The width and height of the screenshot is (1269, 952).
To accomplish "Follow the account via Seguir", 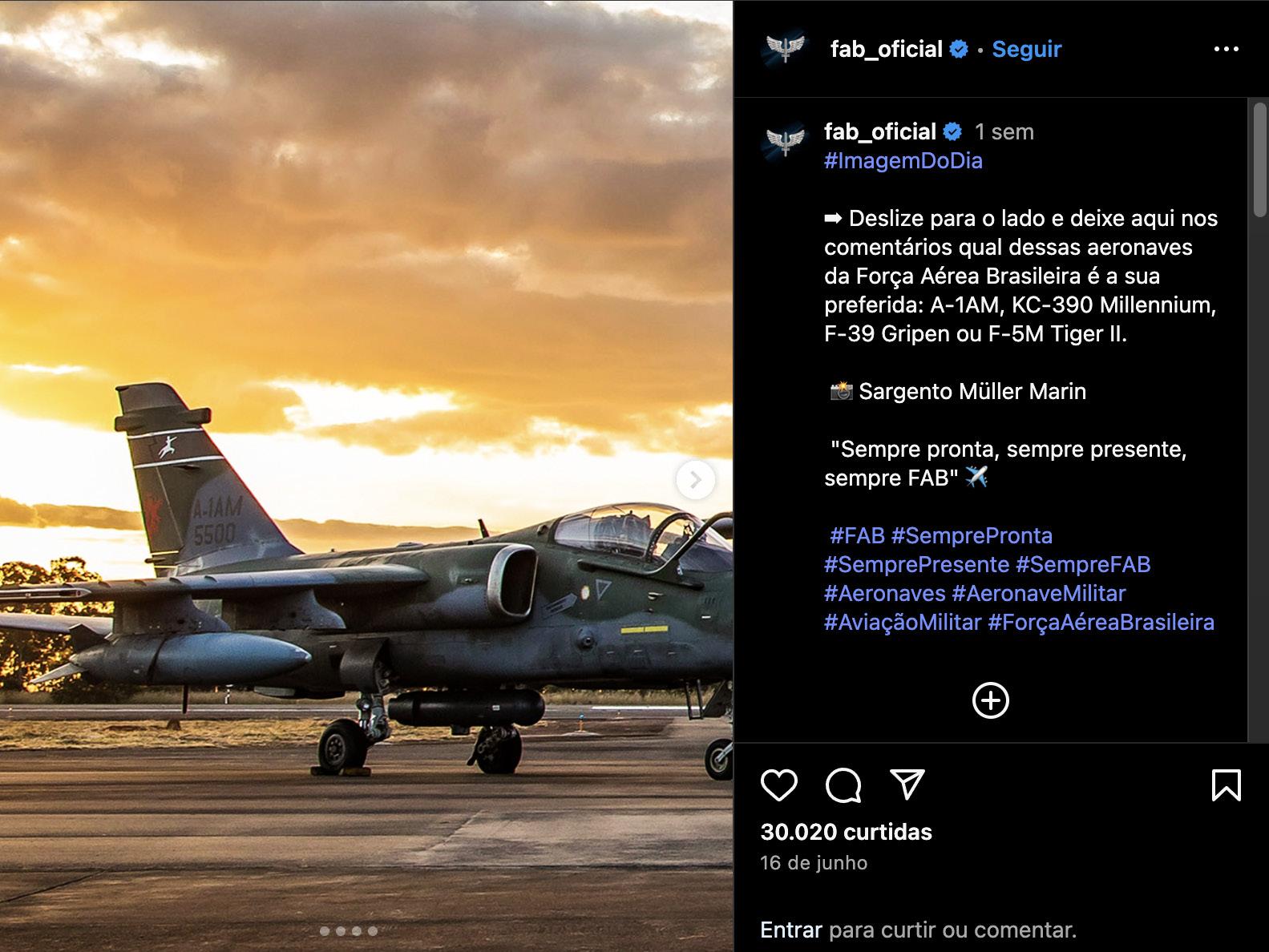I will pyautogui.click(x=1026, y=49).
